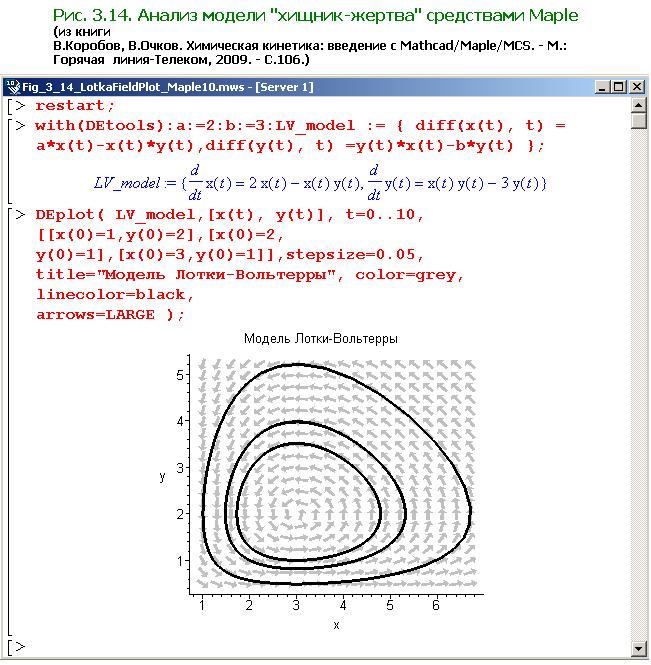
Task: Click the y axis label of the plot
Action: 162,477
